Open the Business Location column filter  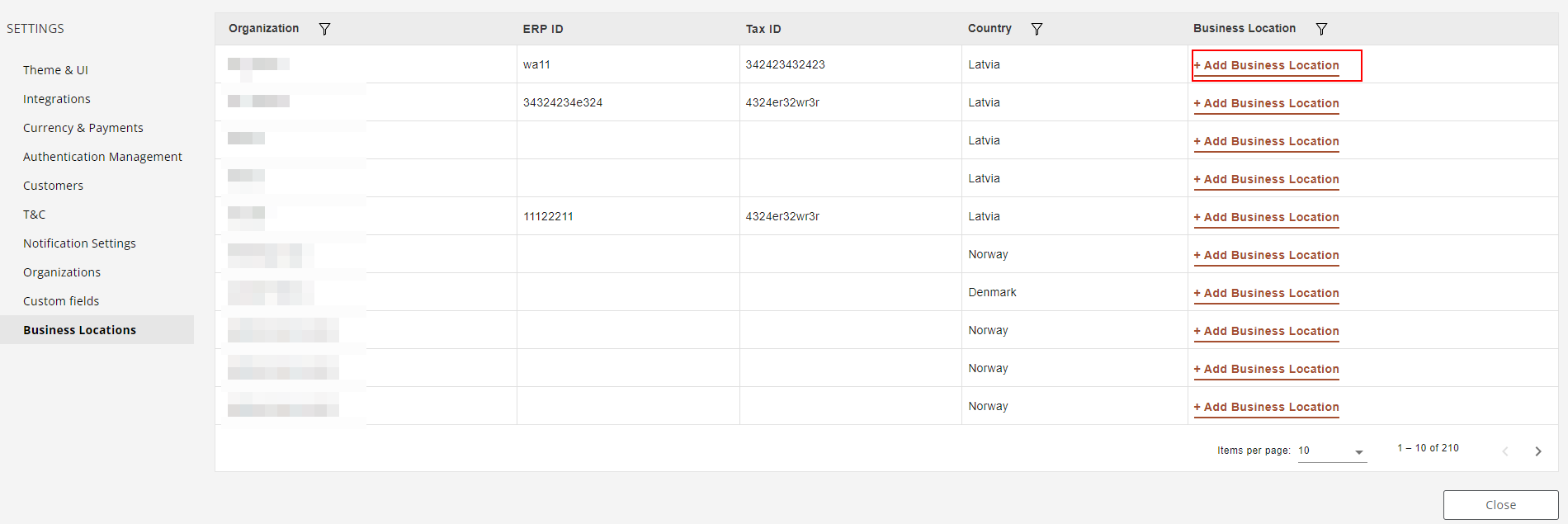point(1321,29)
